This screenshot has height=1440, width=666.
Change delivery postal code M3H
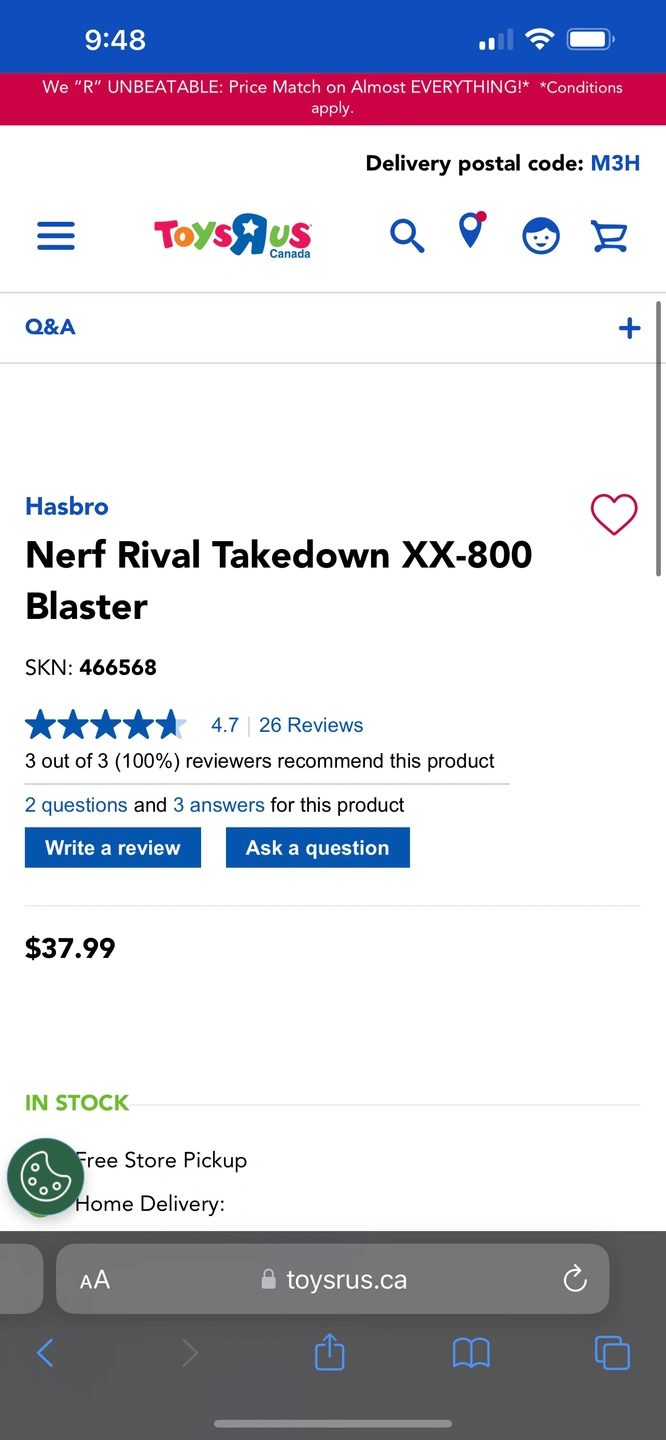click(x=615, y=163)
